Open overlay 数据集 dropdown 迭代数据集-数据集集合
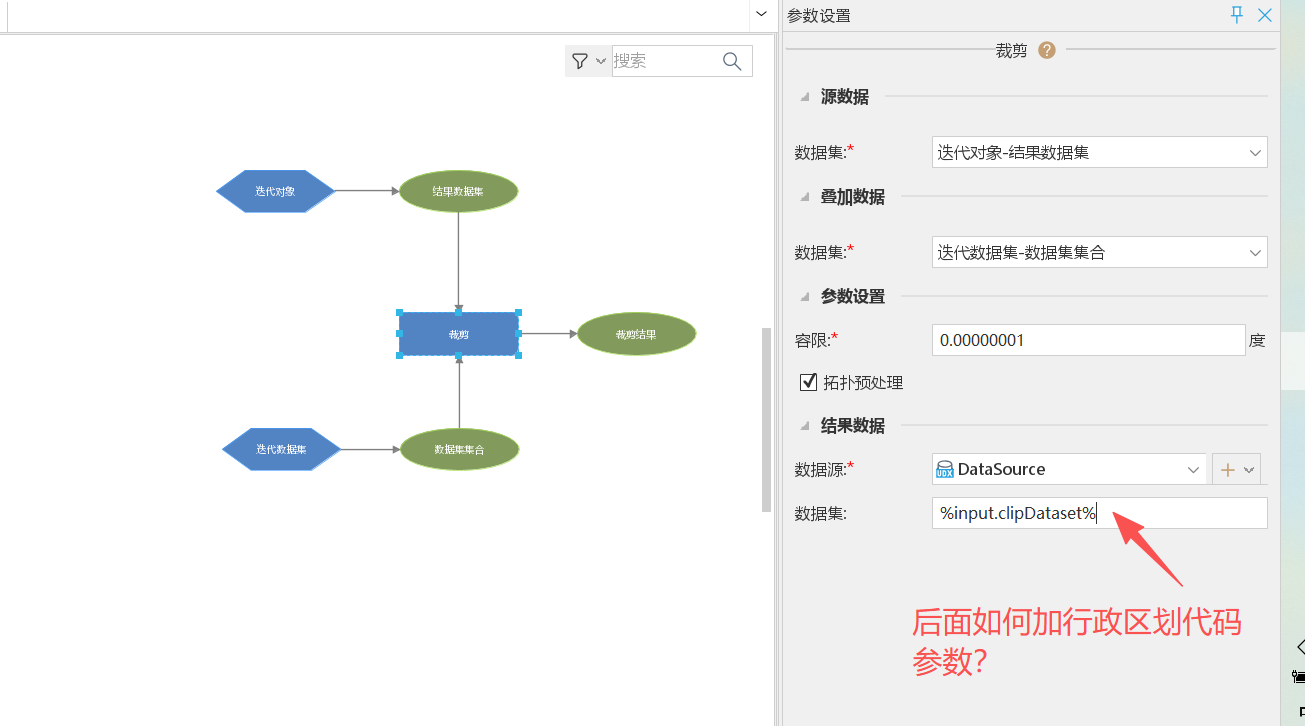Image resolution: width=1305 pixels, height=726 pixels. pyautogui.click(x=1099, y=252)
